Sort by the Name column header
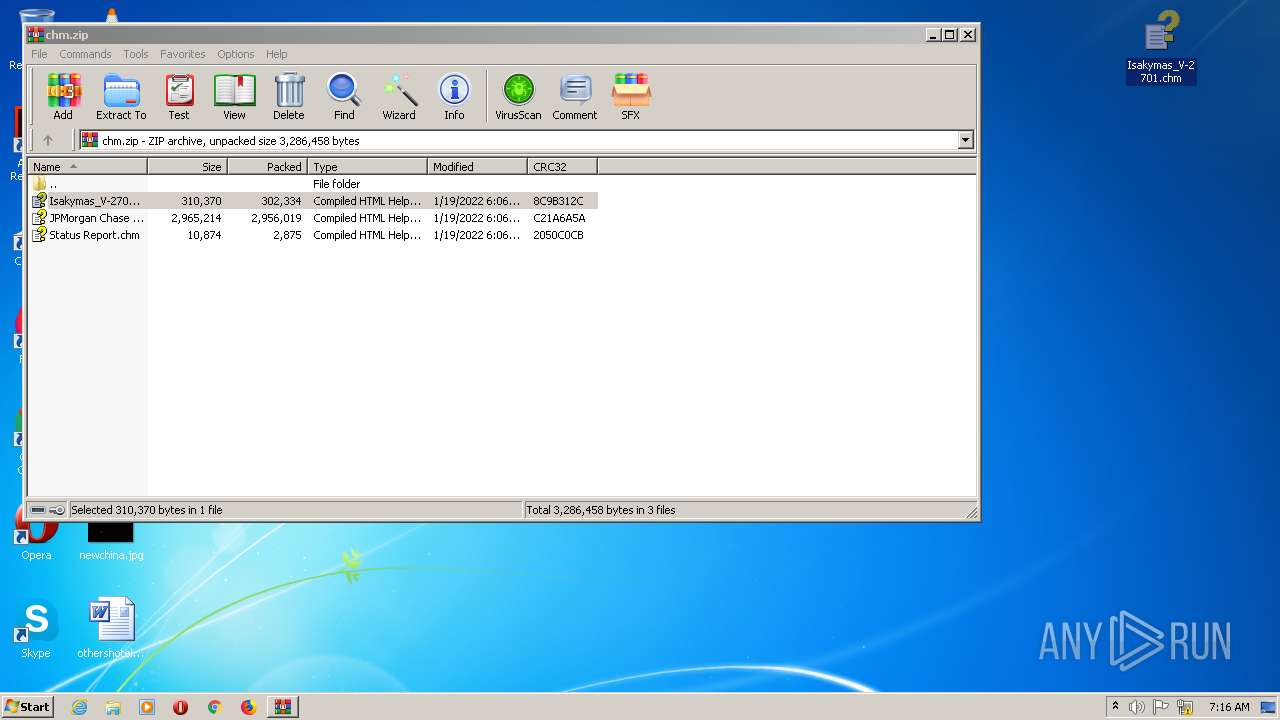Image resolution: width=1280 pixels, height=720 pixels. click(x=87, y=166)
